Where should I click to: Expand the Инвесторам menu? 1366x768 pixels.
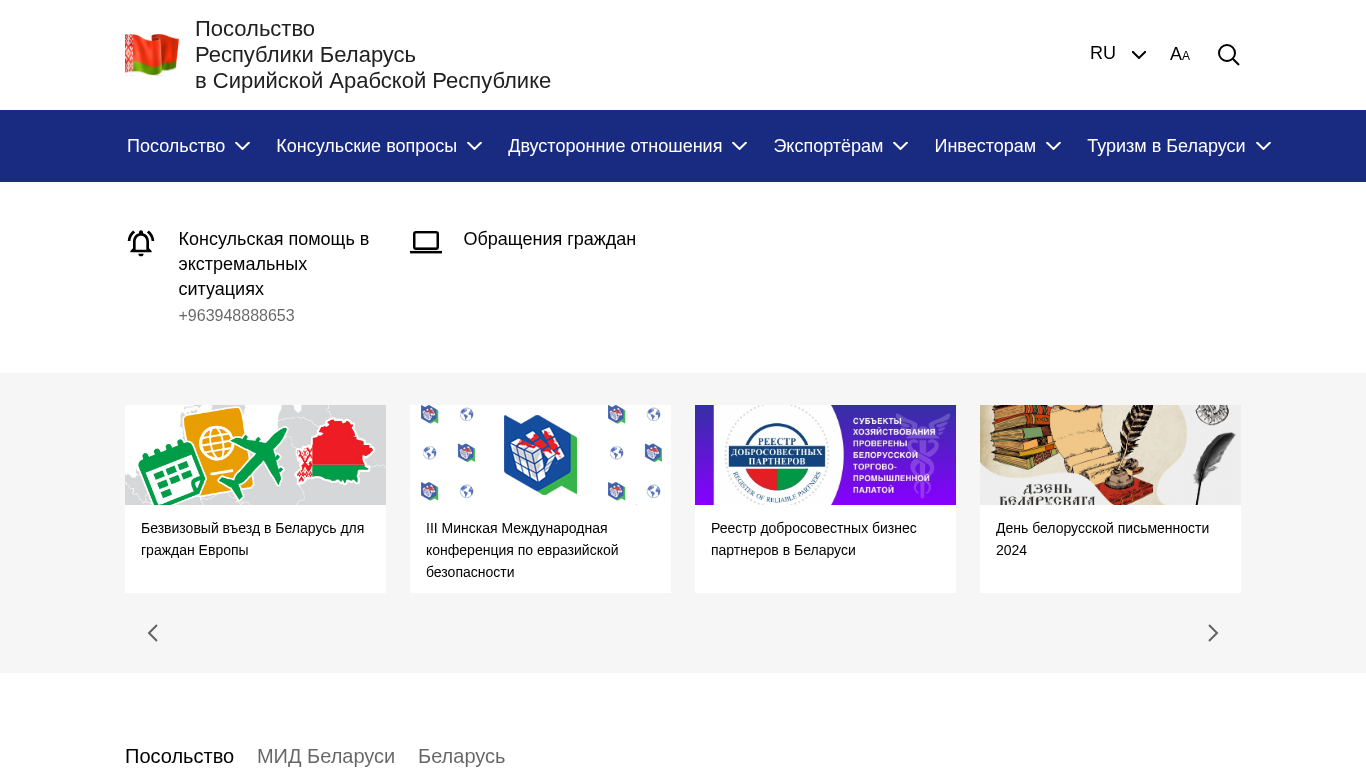coord(998,146)
